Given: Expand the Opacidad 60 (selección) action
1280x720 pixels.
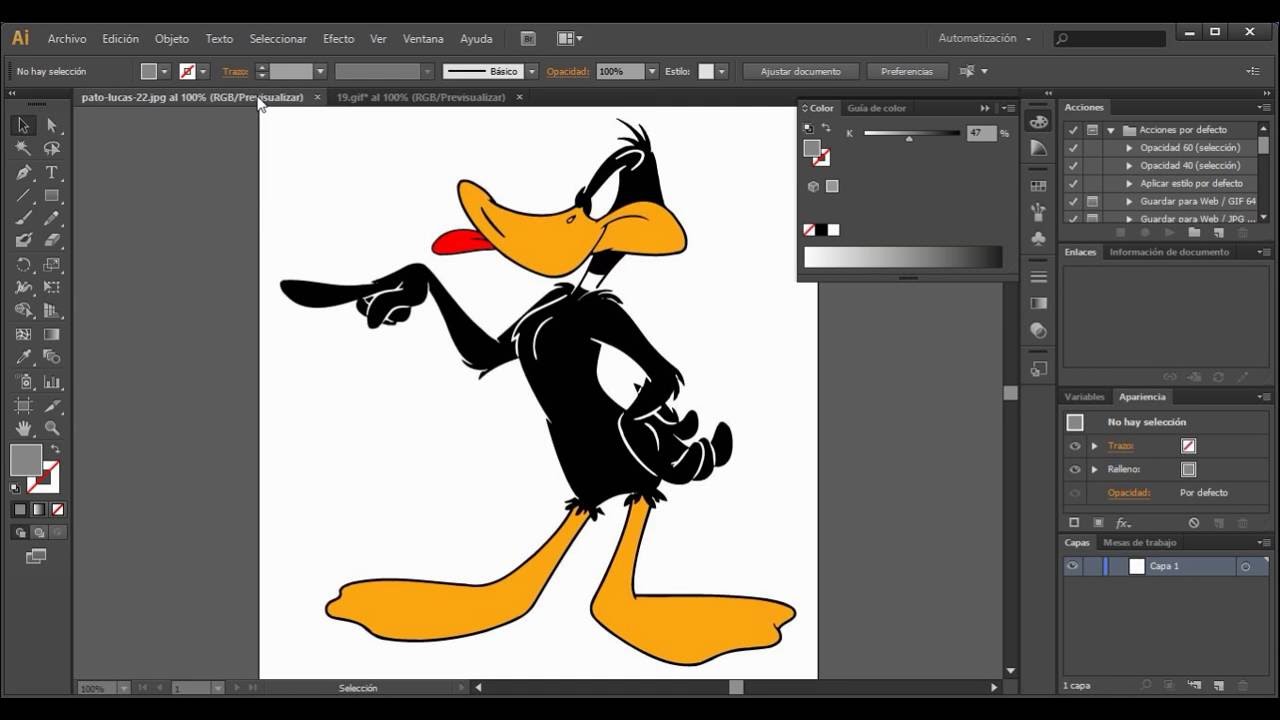Looking at the screenshot, I should point(1129,148).
